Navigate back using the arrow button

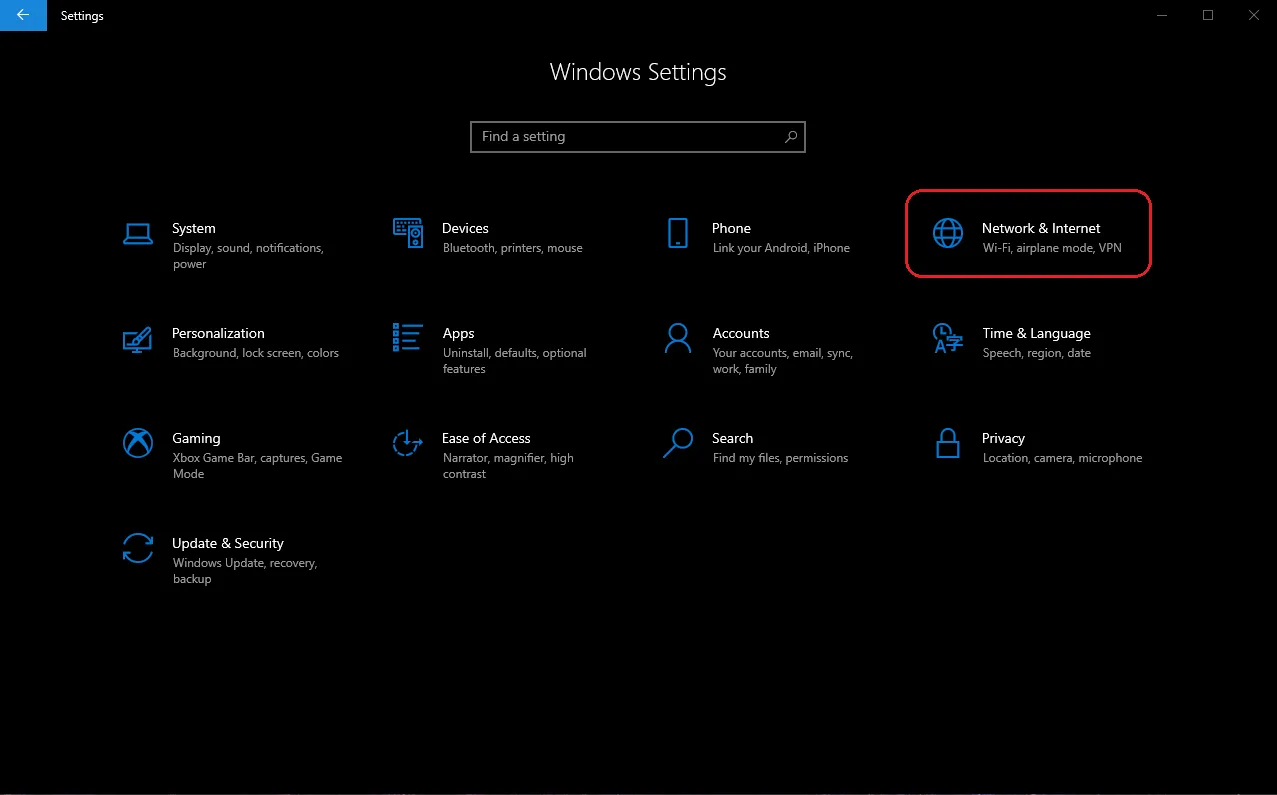click(22, 15)
